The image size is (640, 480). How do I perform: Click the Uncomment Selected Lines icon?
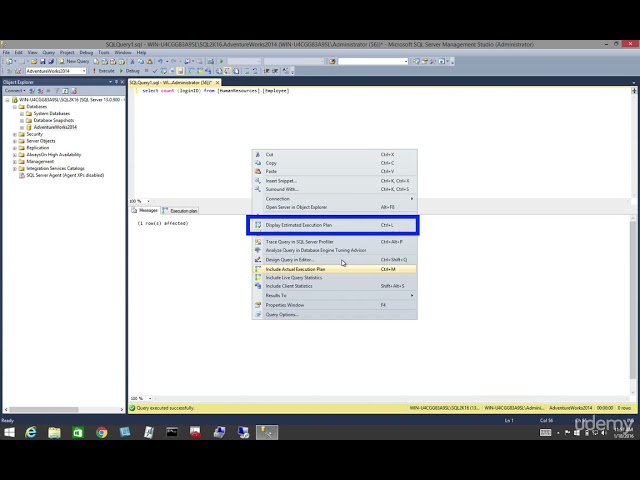(255, 71)
